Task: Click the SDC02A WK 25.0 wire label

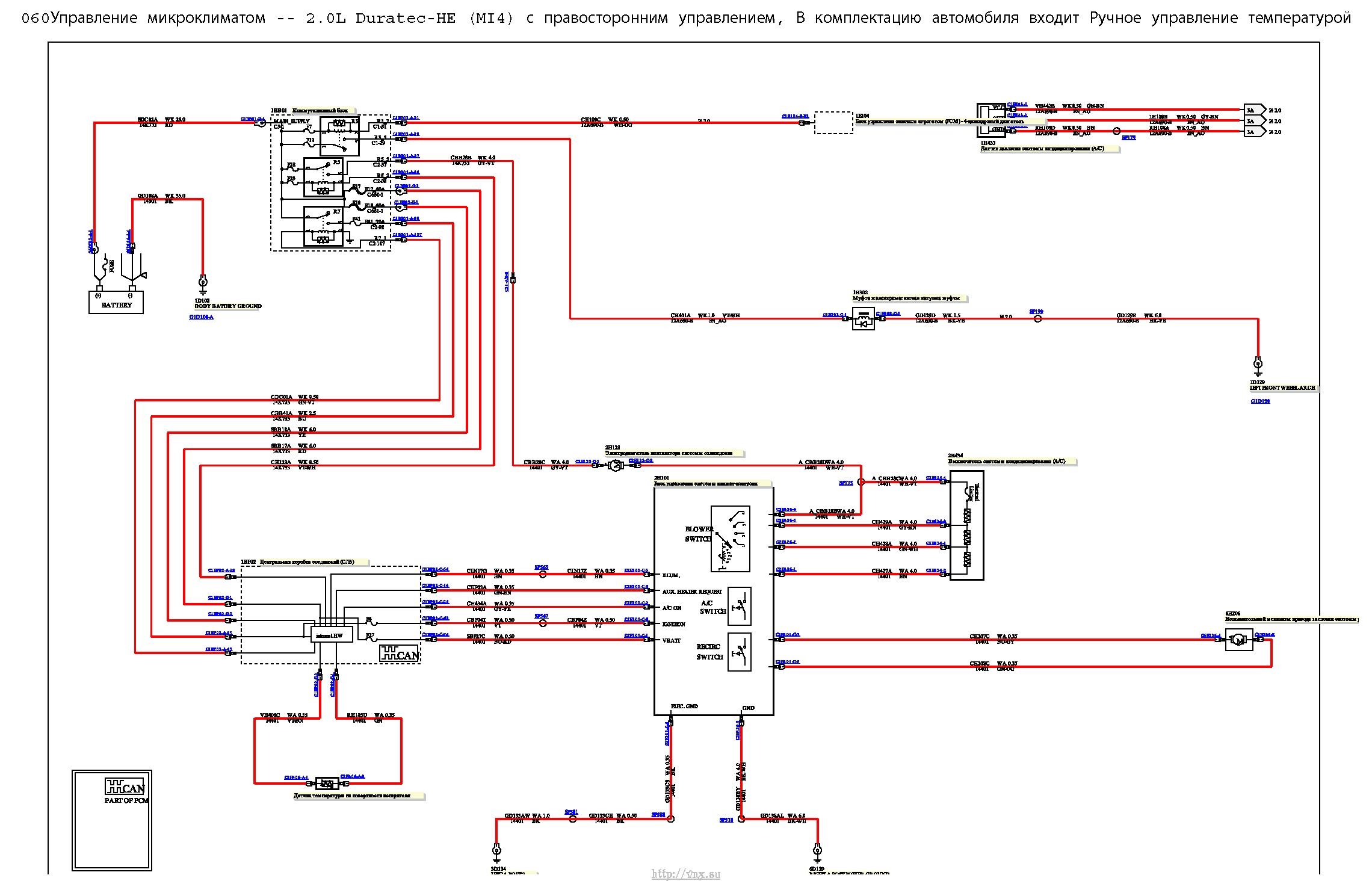Action: point(161,120)
